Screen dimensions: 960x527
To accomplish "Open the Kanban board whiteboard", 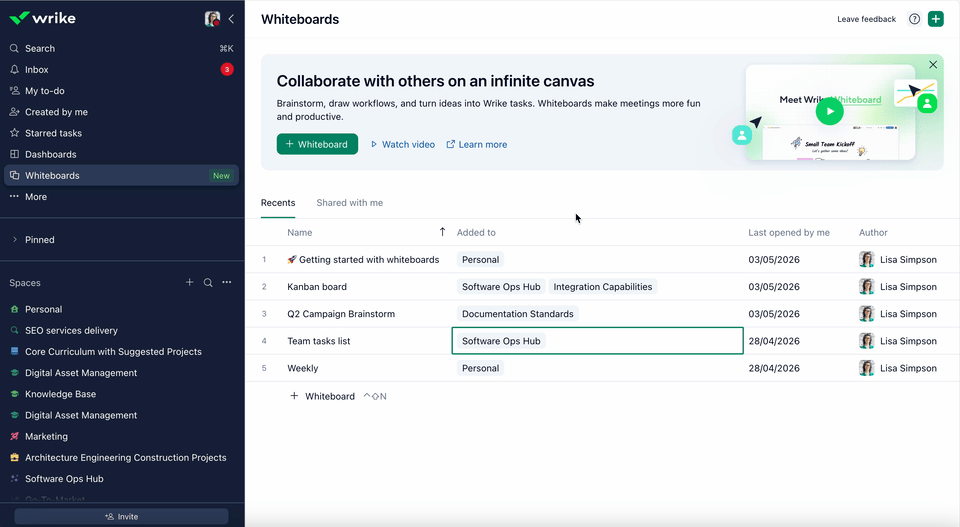I will (x=317, y=286).
